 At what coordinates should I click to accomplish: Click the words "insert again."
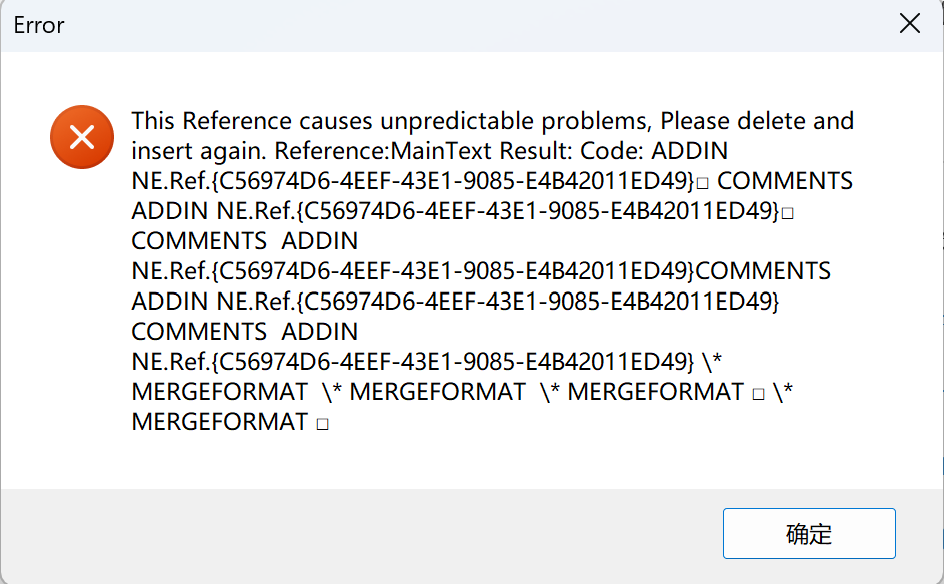click(198, 151)
